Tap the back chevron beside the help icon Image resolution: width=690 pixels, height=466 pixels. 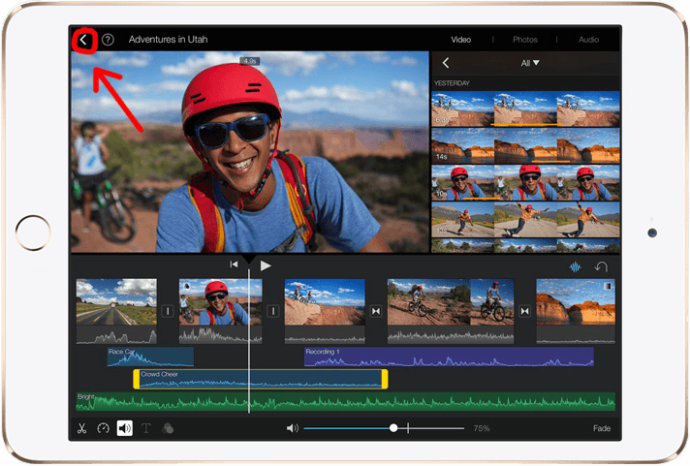click(83, 40)
